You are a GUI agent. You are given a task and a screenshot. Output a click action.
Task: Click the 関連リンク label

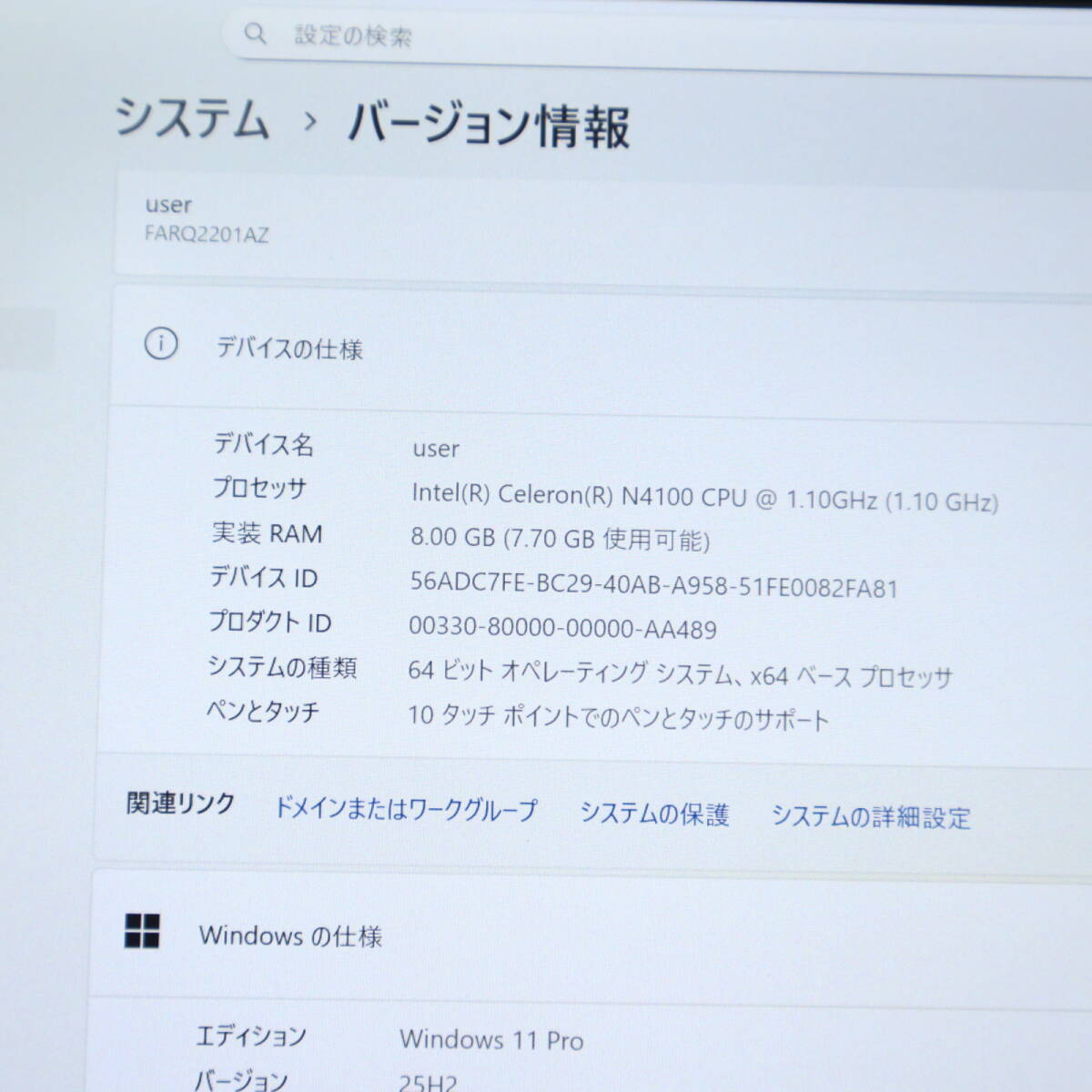(x=180, y=804)
